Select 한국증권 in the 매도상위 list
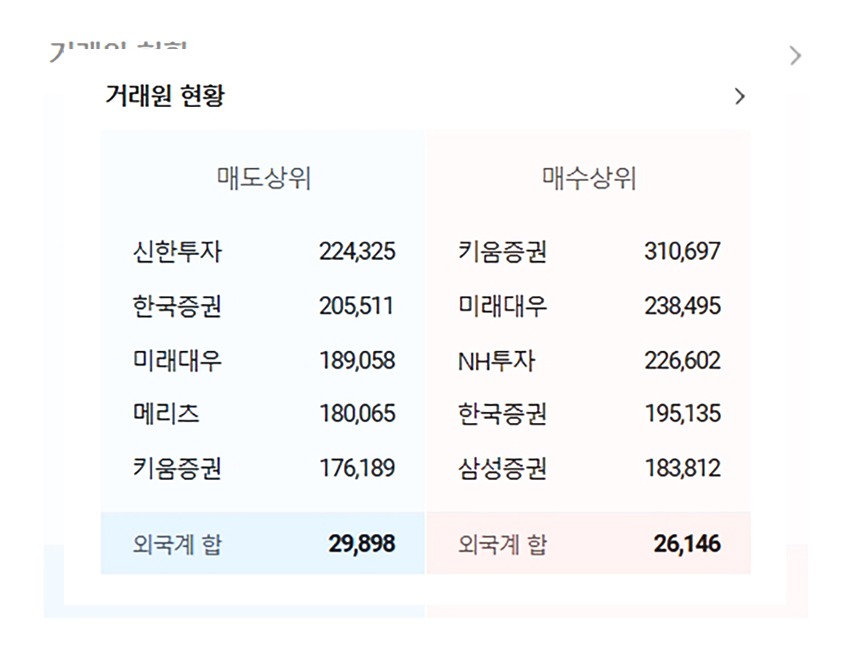The image size is (850, 654). click(177, 306)
